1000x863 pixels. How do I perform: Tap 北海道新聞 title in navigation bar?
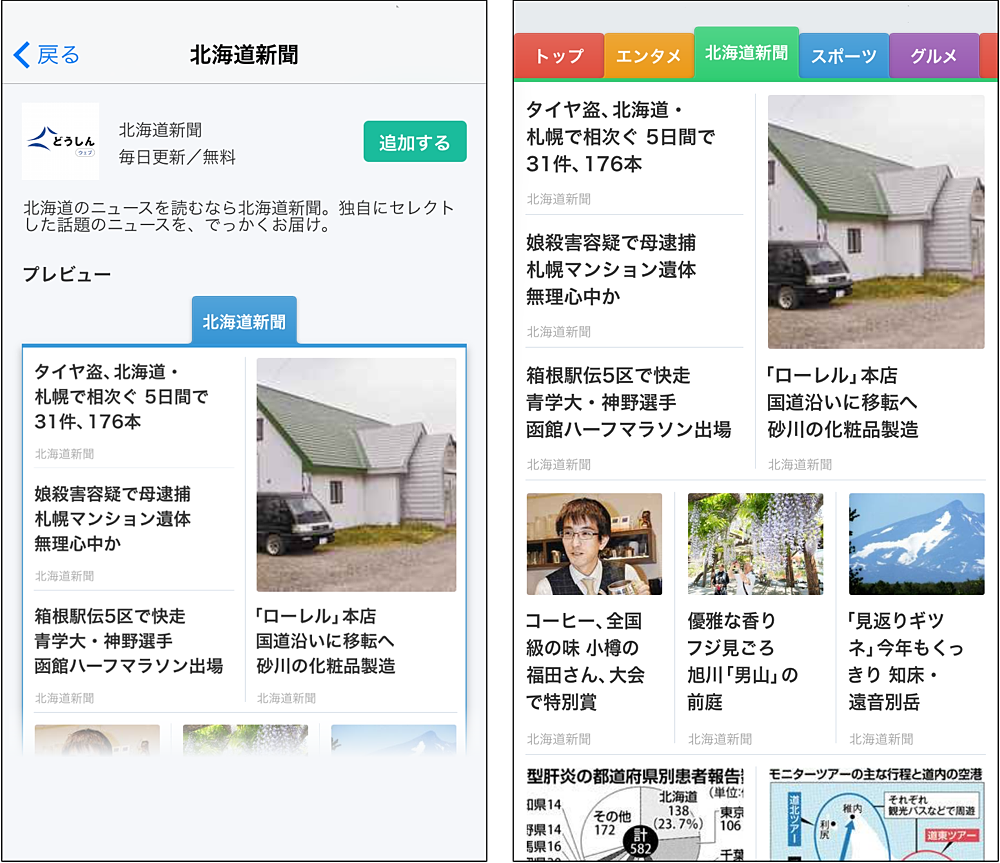(244, 55)
